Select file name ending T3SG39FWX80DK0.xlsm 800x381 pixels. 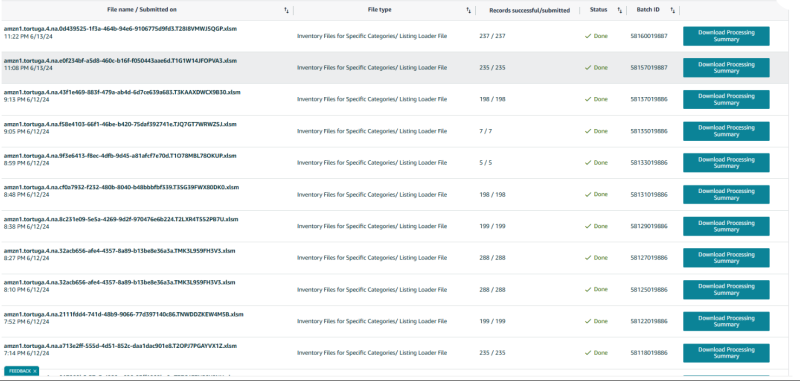click(x=121, y=187)
